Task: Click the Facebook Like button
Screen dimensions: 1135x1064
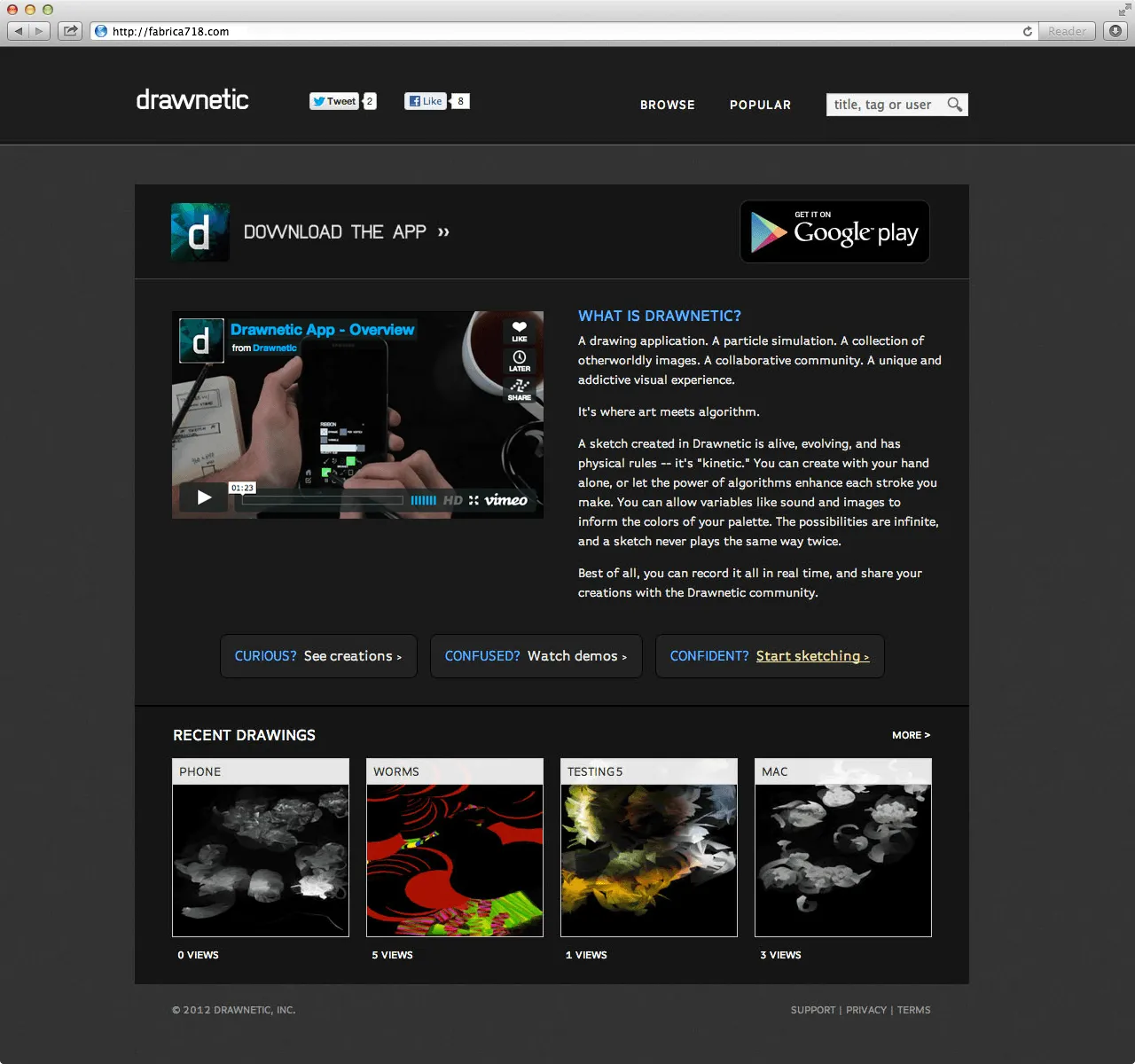Action: click(426, 101)
